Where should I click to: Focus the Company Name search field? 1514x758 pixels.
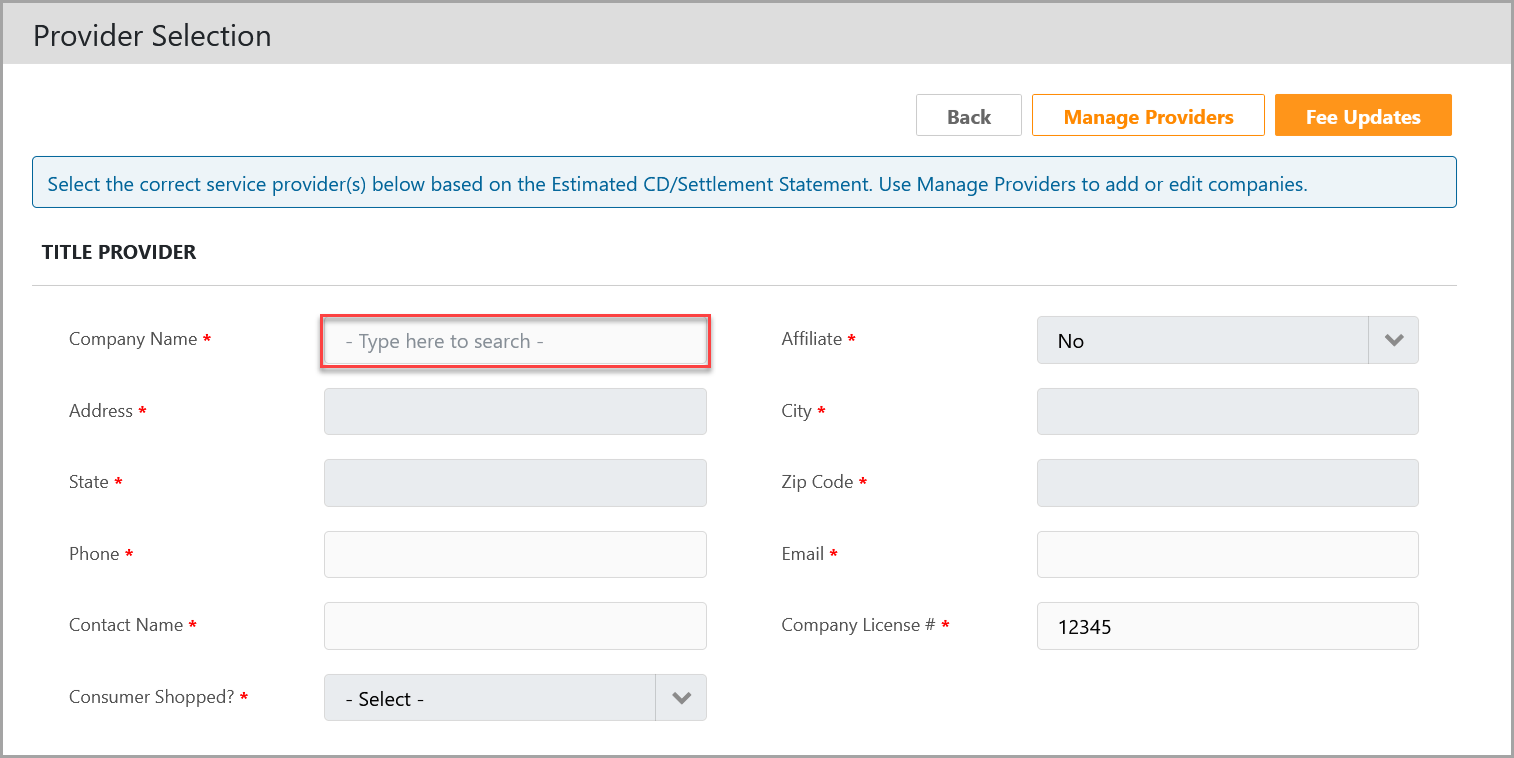click(x=515, y=341)
